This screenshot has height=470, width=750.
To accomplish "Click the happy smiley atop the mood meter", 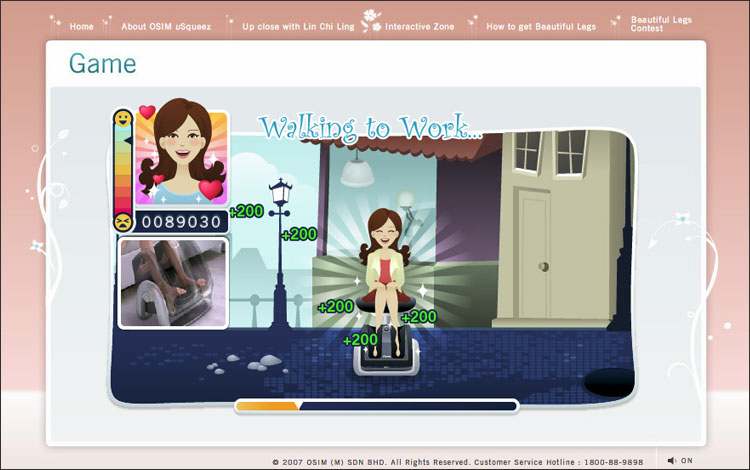I will pos(122,120).
